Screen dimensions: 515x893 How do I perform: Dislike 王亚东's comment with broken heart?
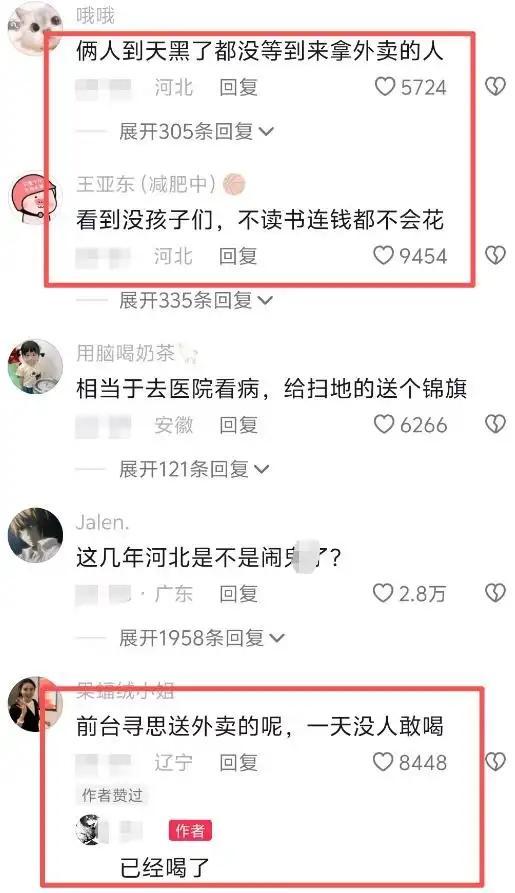click(495, 256)
